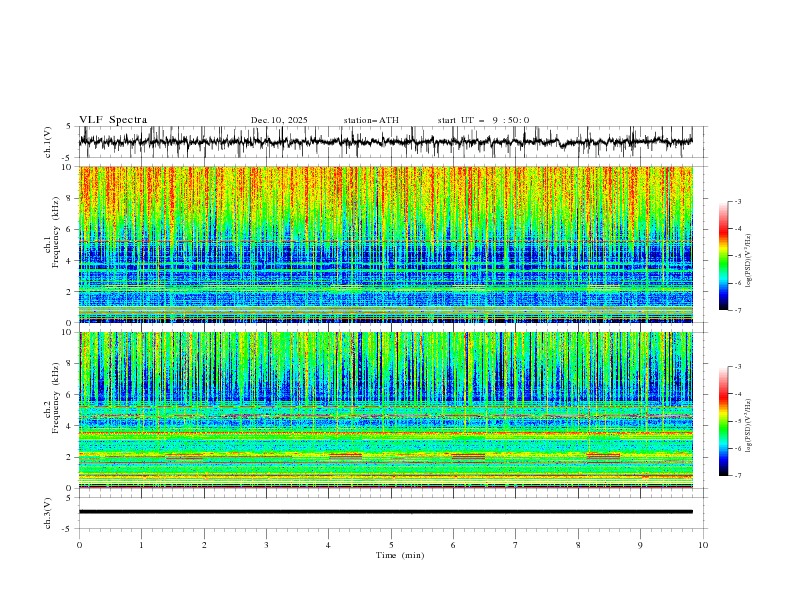Click the "Time (min)" axis title
Image resolution: width=792 pixels, height=612 pixels.
(x=400, y=555)
